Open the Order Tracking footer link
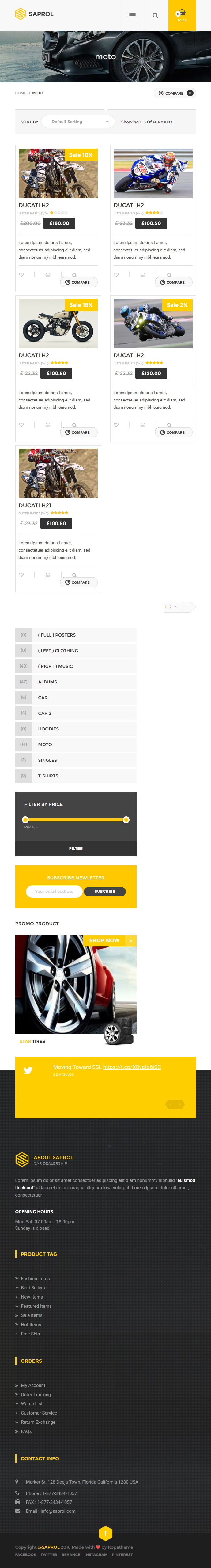 [36, 1395]
